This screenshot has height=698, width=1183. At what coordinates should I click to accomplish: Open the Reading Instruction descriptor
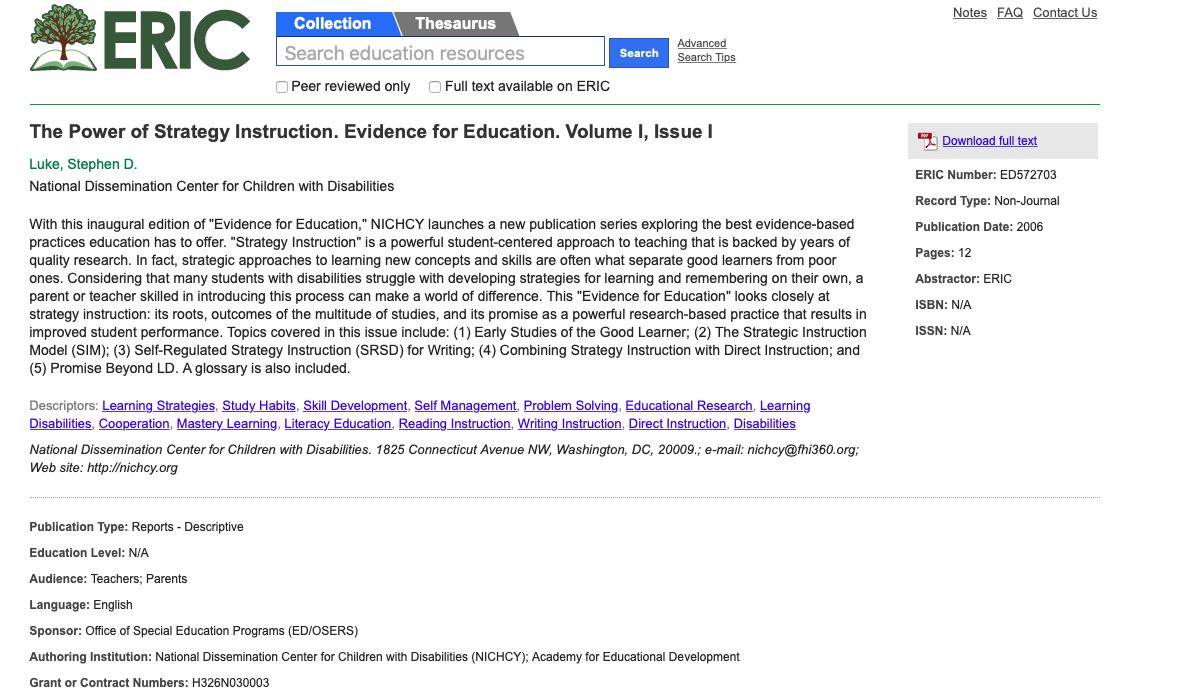click(x=454, y=424)
